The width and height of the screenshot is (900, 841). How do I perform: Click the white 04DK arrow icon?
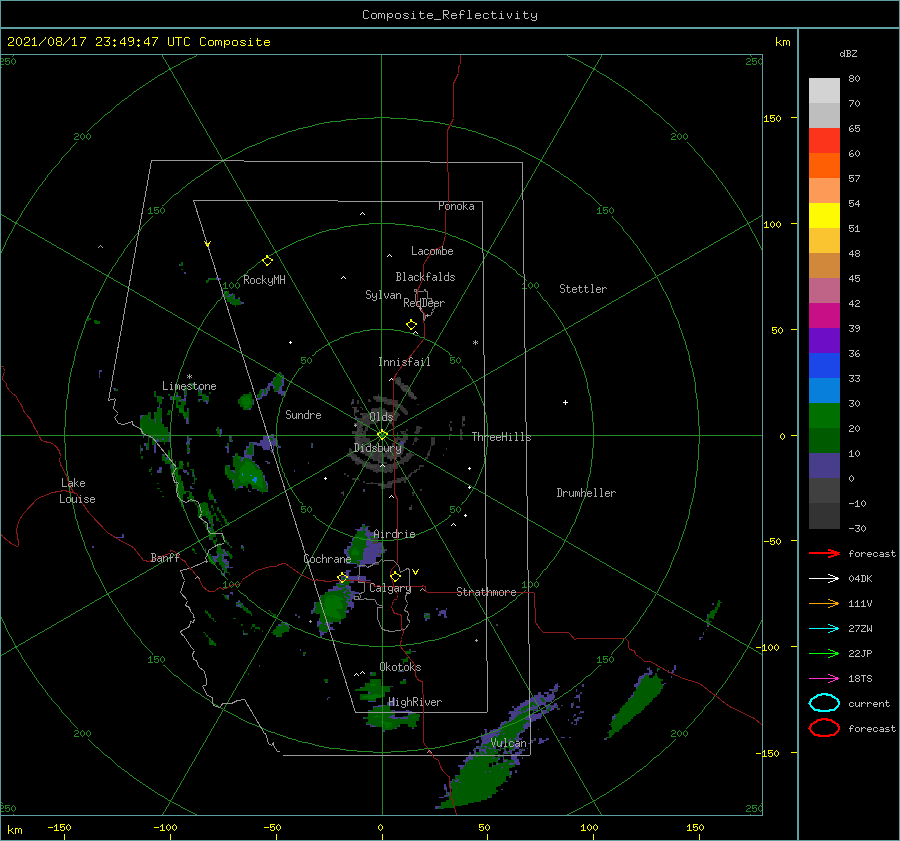click(824, 578)
